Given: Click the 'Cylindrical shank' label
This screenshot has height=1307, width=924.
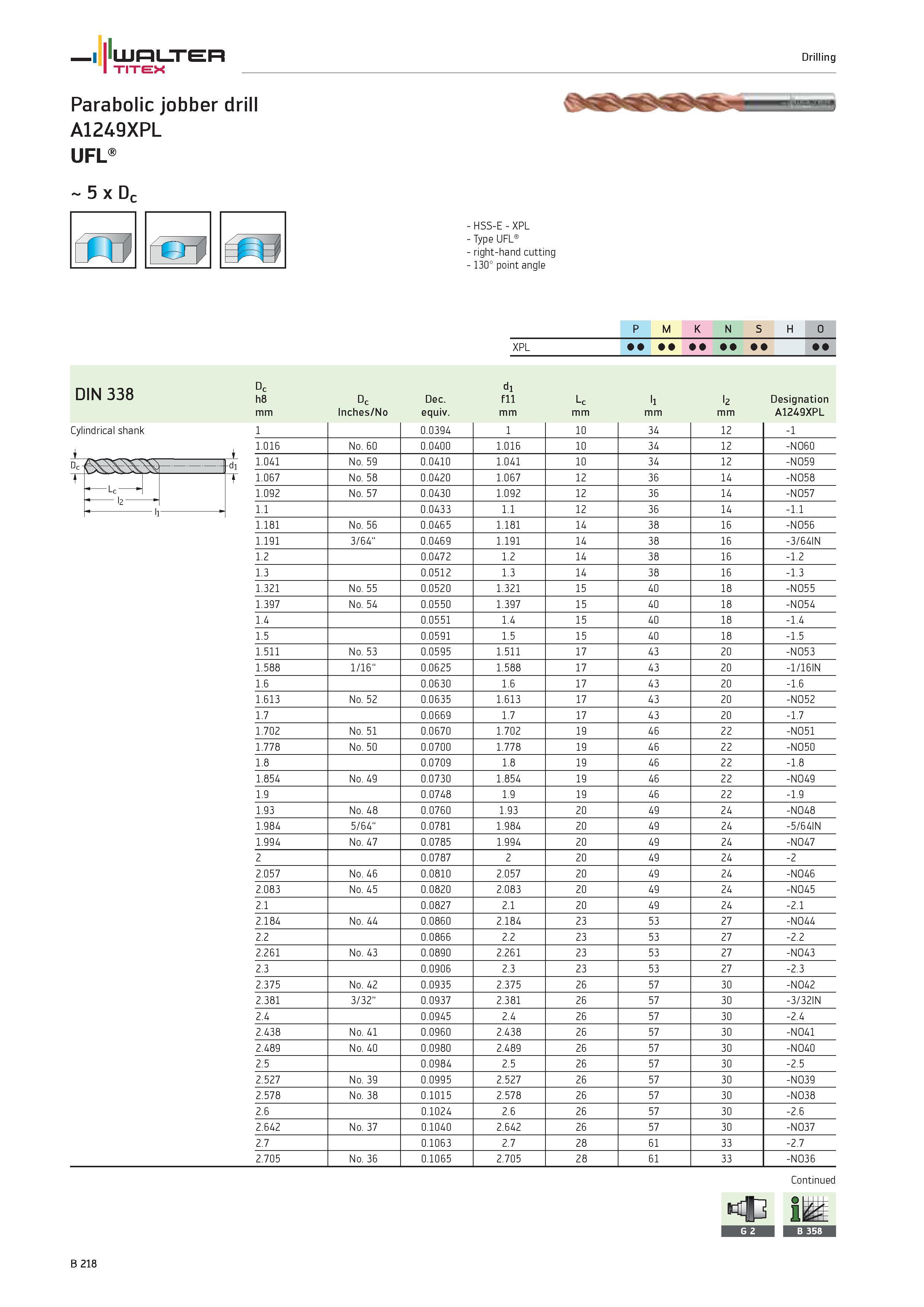Looking at the screenshot, I should click(107, 430).
